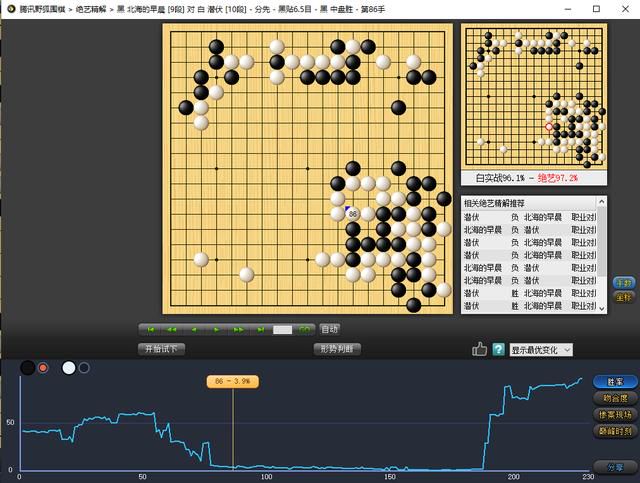Minimize the window

tap(568, 9)
